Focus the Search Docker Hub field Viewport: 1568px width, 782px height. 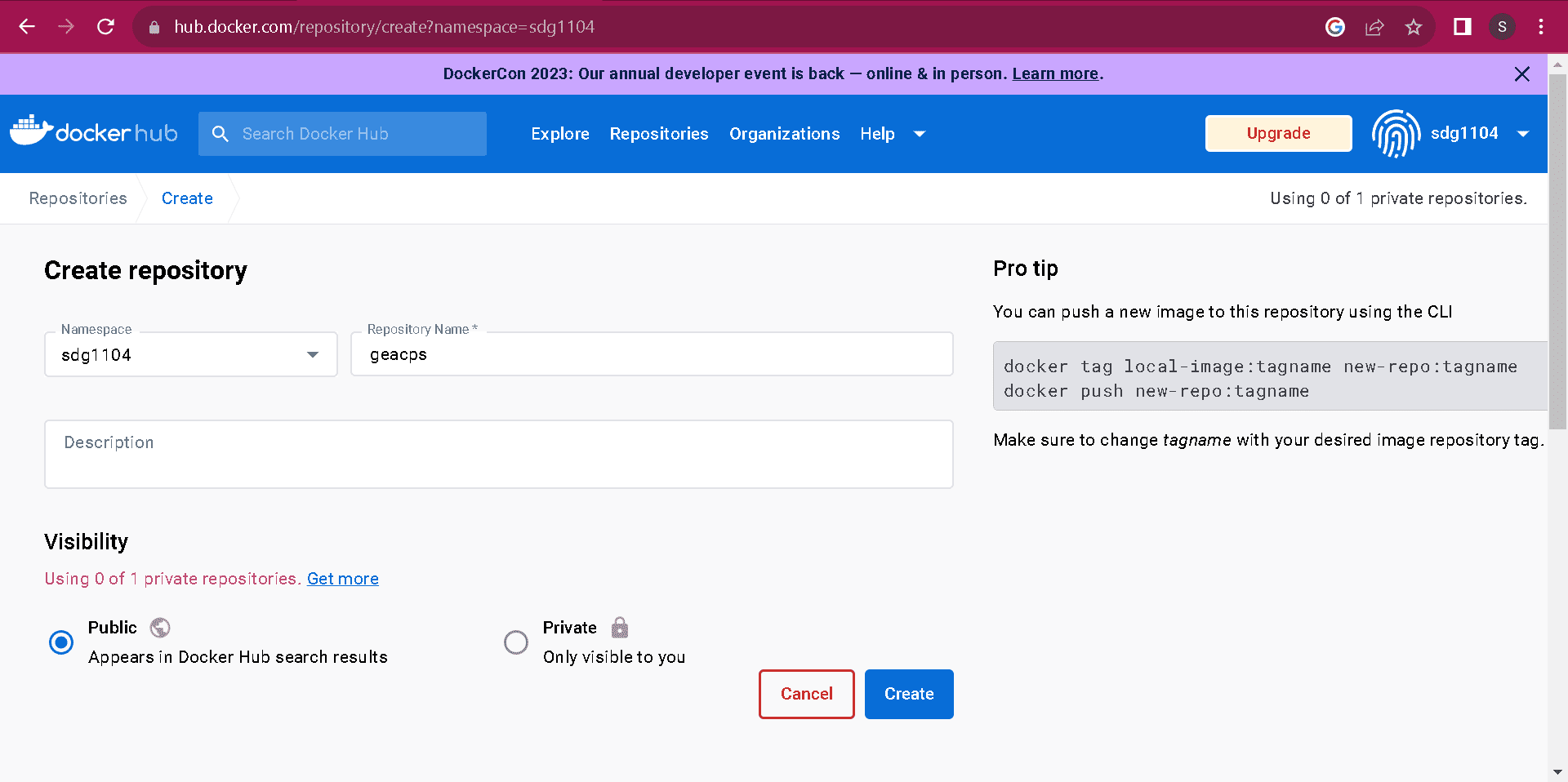(x=342, y=134)
